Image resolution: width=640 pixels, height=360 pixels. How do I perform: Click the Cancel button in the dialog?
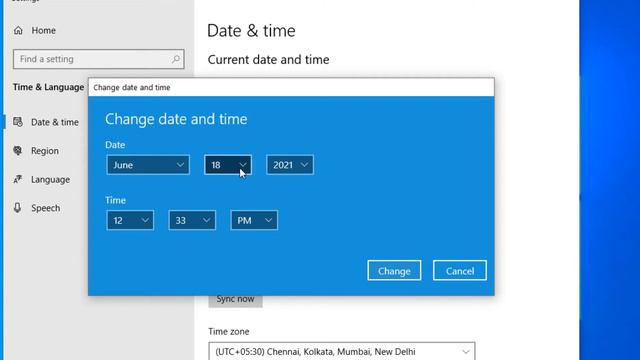[460, 271]
